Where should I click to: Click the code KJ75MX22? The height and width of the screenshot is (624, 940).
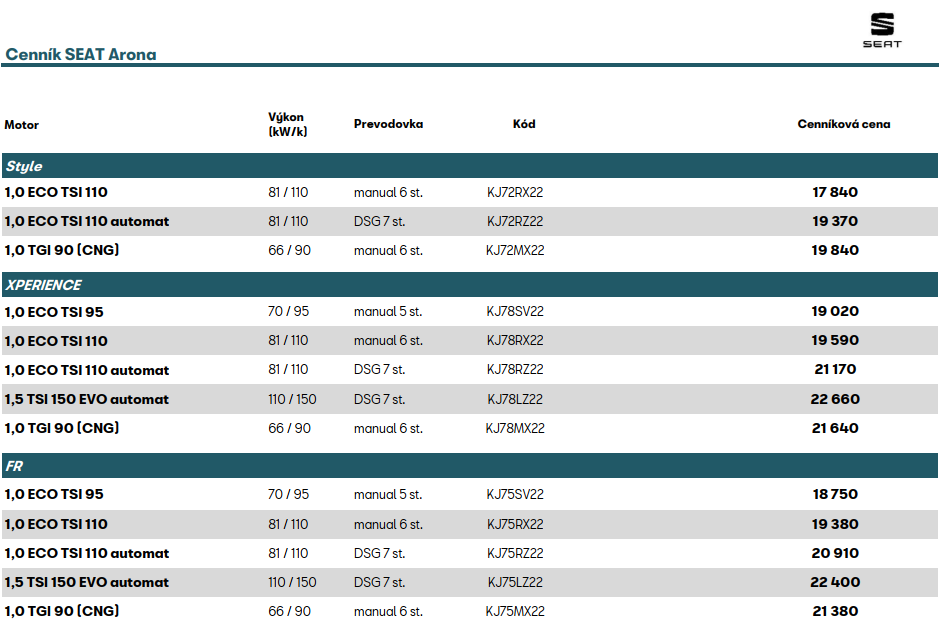point(515,611)
